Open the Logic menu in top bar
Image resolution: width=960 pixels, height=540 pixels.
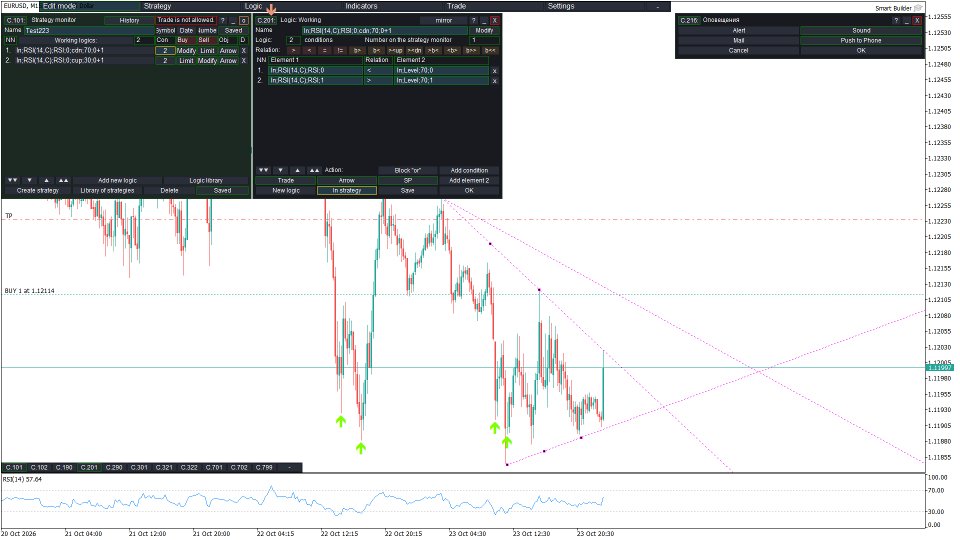click(253, 6)
